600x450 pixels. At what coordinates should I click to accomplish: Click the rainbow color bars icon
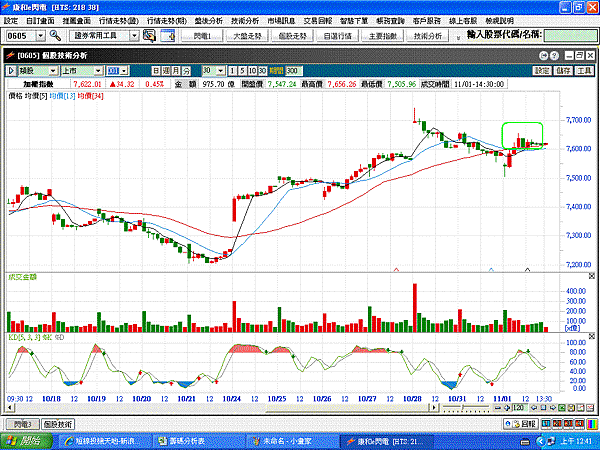(x=592, y=424)
